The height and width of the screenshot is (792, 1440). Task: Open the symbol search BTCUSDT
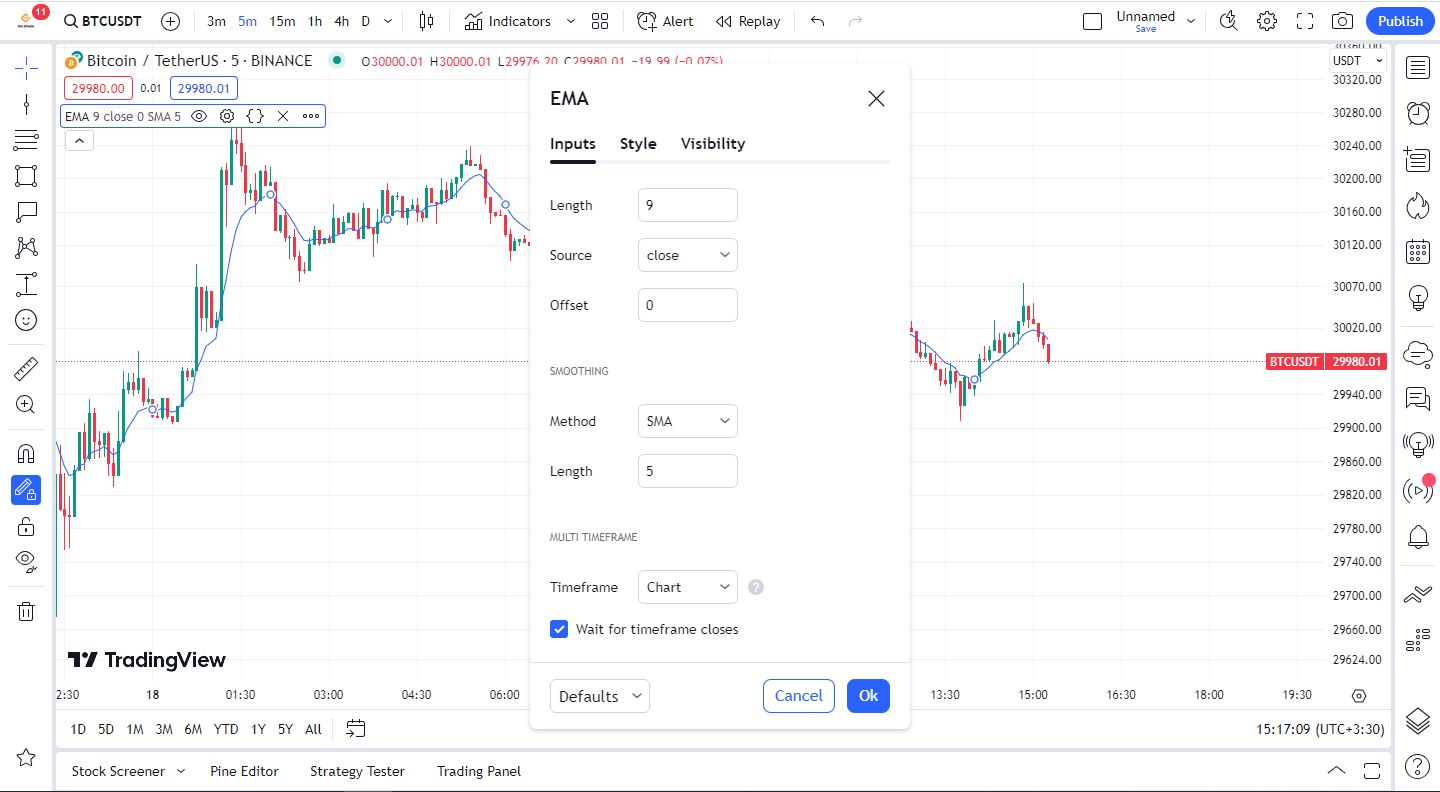(102, 21)
